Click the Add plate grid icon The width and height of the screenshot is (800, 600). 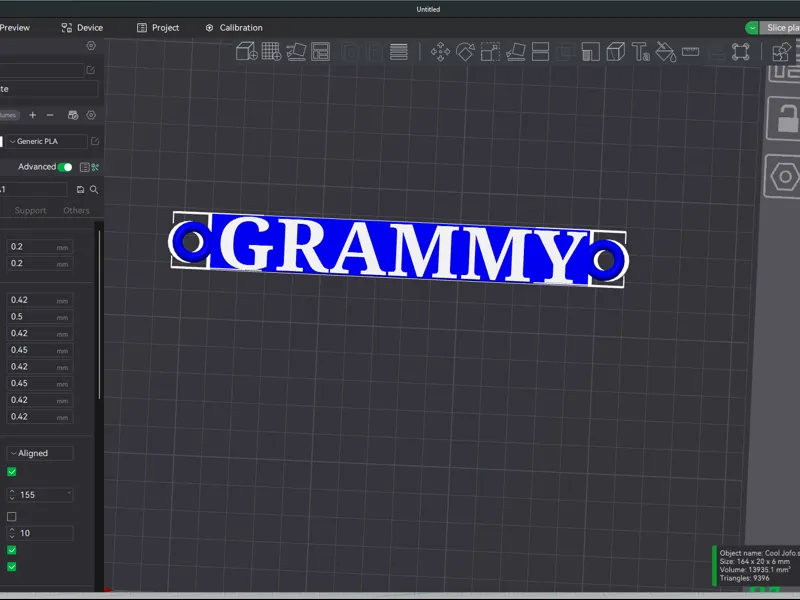271,52
